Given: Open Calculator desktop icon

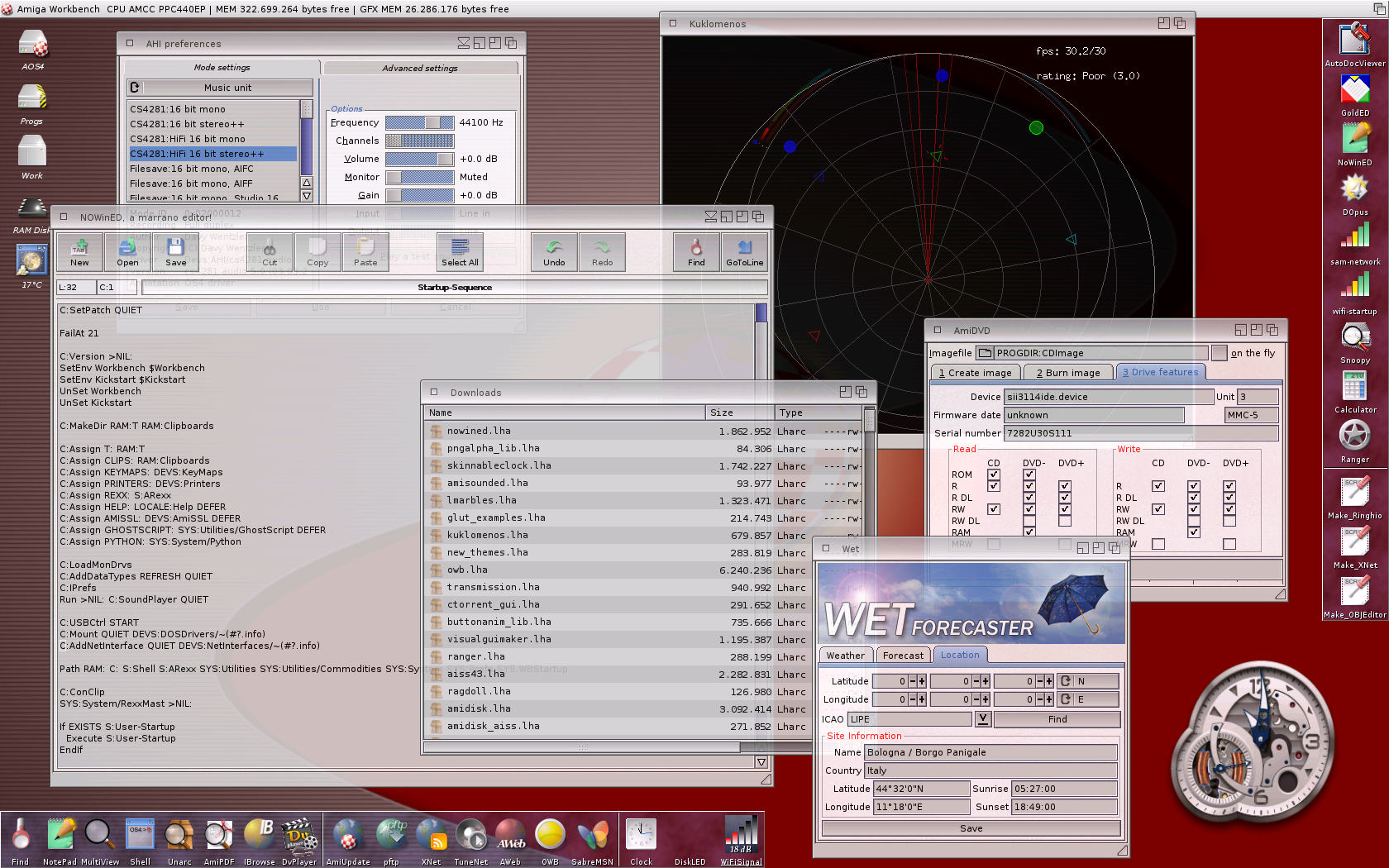Looking at the screenshot, I should click(1354, 392).
